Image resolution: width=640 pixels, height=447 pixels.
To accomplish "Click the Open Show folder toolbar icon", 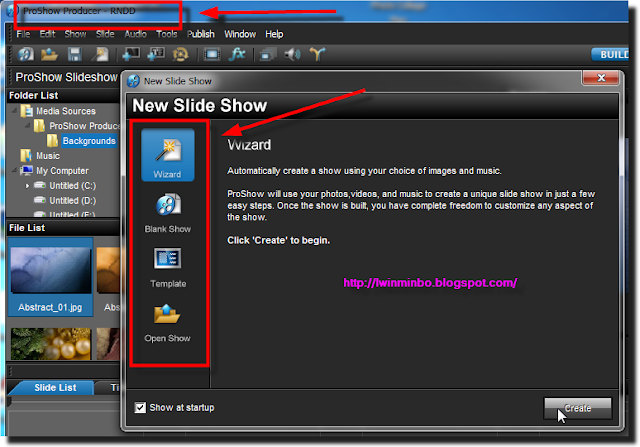I will pyautogui.click(x=49, y=54).
